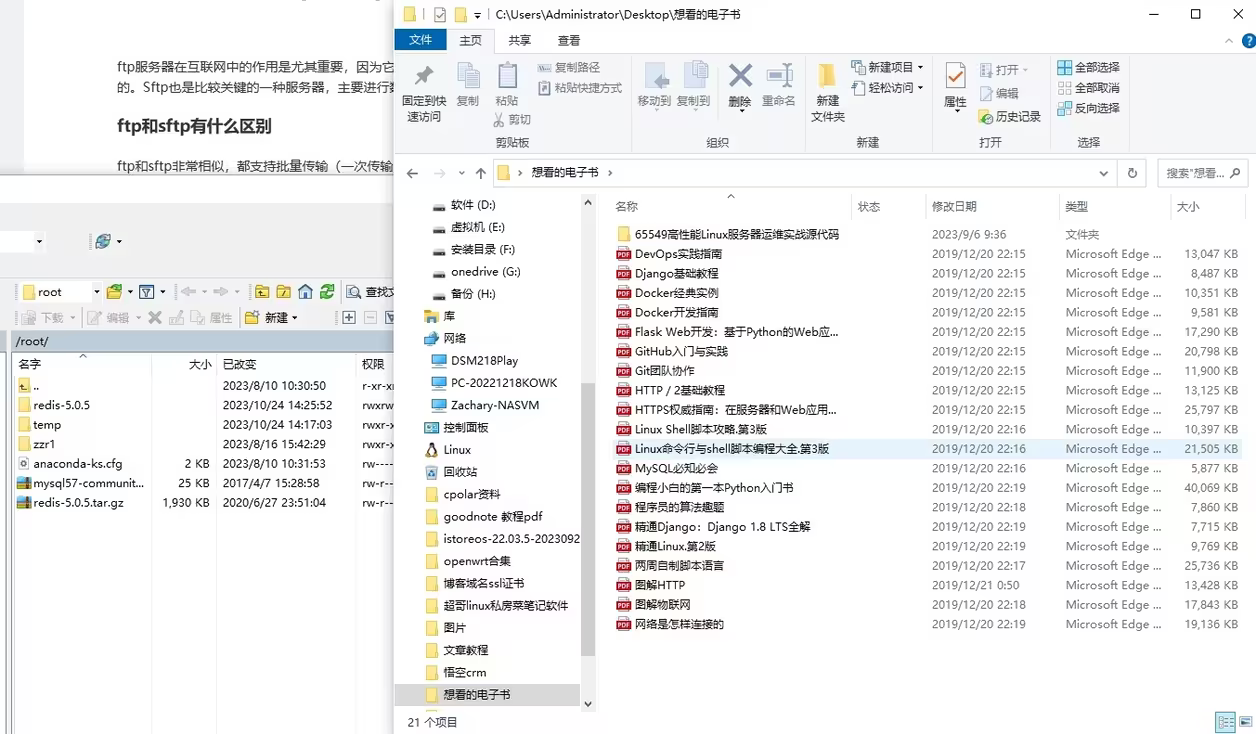Collapse the Explorer ribbon chevron
Viewport: 1256px width, 734px height.
click(x=1230, y=40)
